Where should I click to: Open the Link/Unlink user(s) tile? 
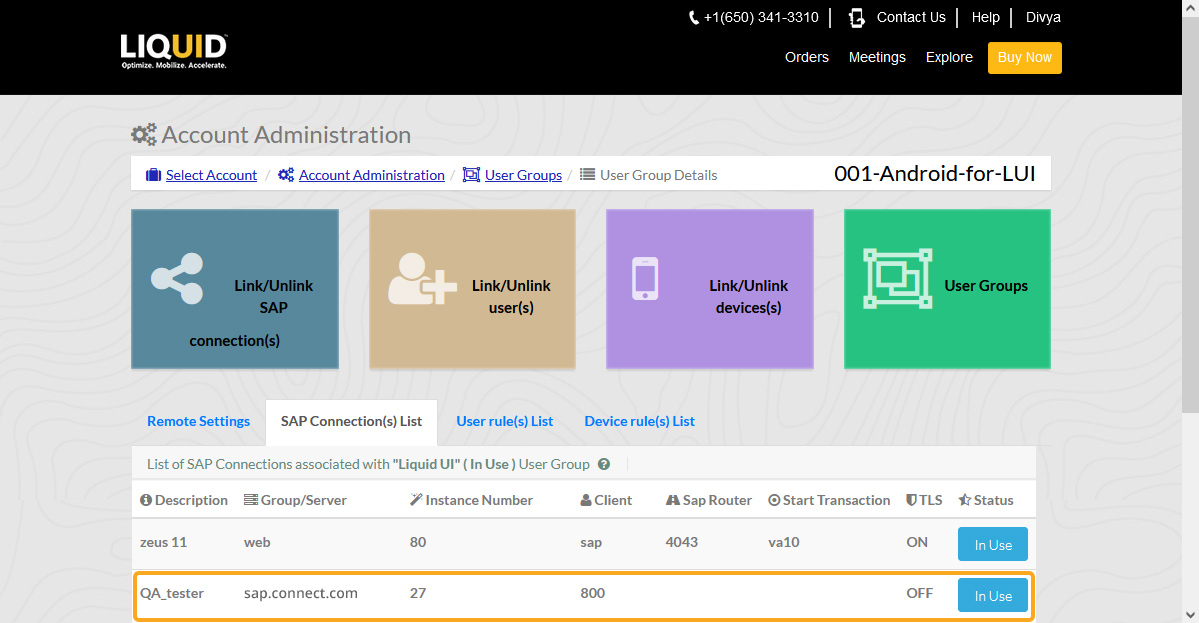(473, 289)
